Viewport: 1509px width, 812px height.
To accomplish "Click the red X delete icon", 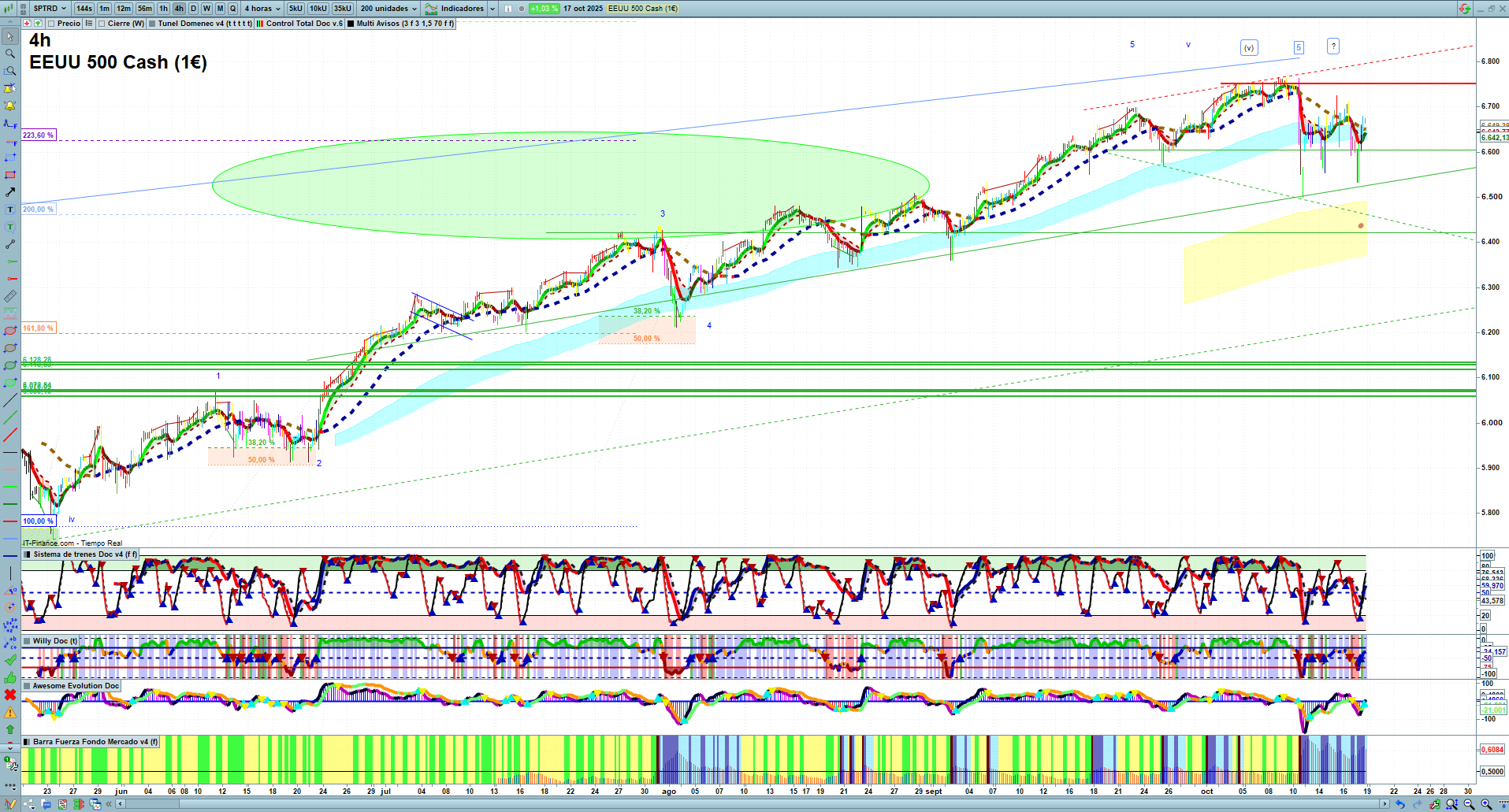I will click(x=10, y=695).
